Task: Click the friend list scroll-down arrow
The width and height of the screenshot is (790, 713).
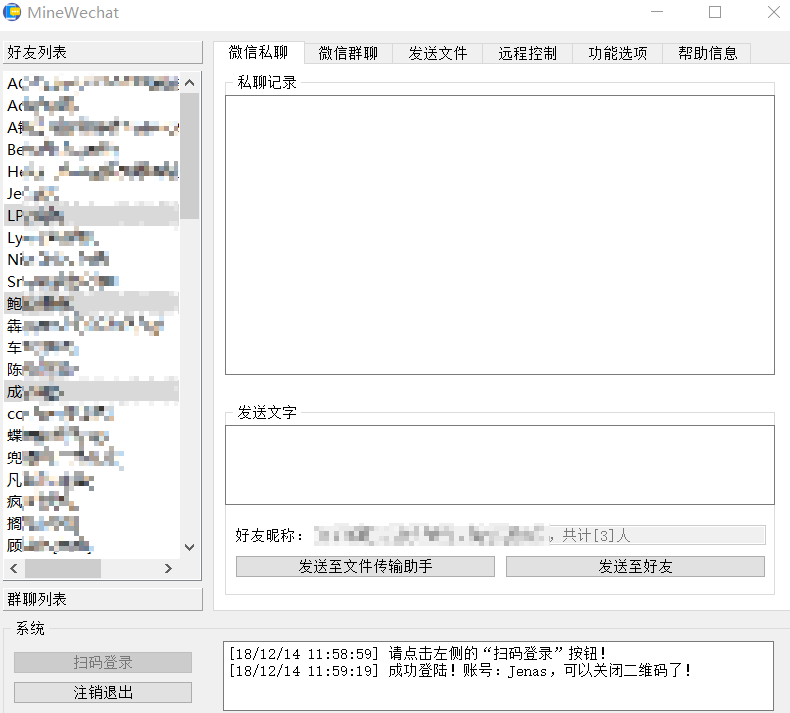Action: click(x=190, y=547)
